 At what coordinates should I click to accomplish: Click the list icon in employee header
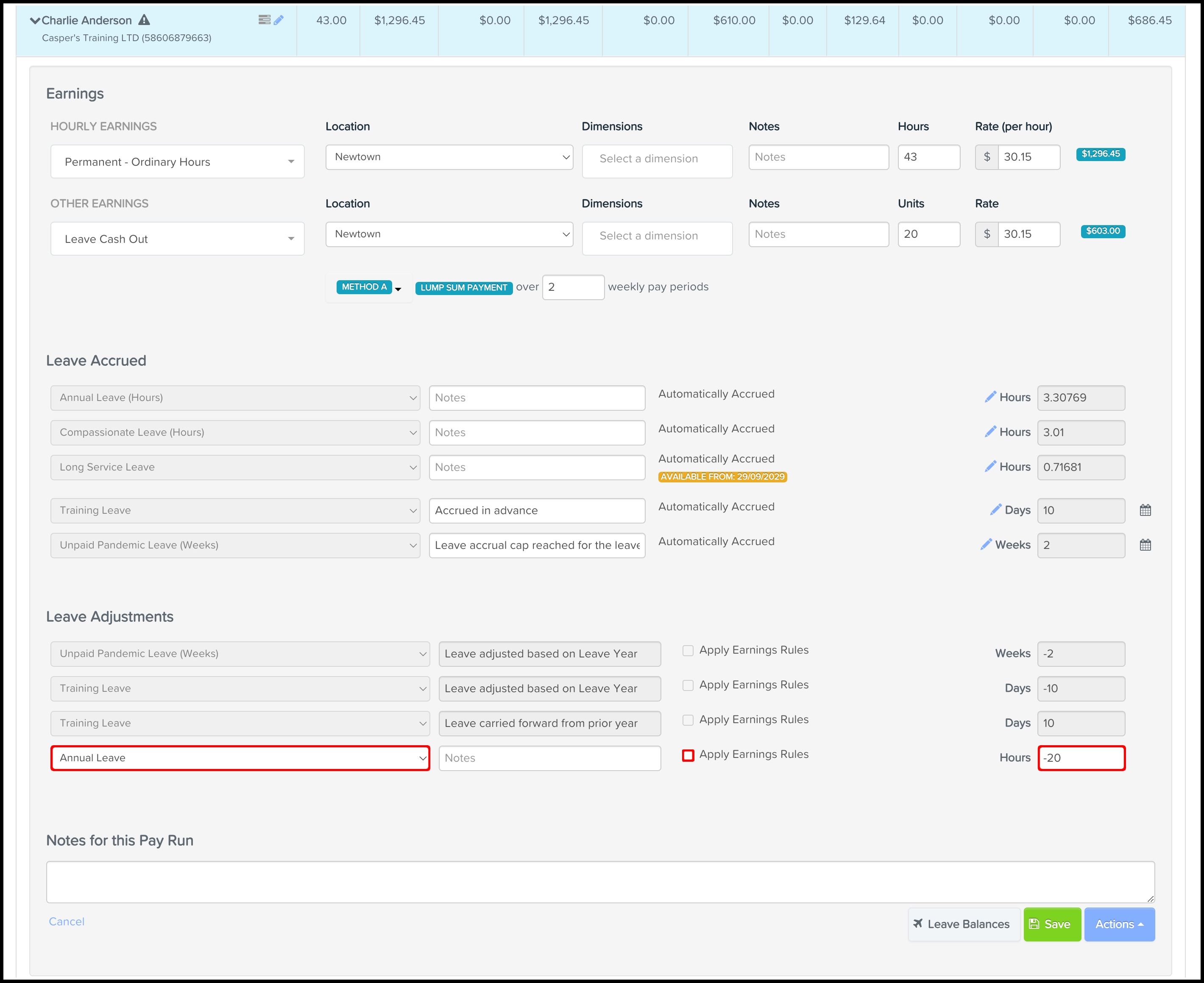coord(264,20)
